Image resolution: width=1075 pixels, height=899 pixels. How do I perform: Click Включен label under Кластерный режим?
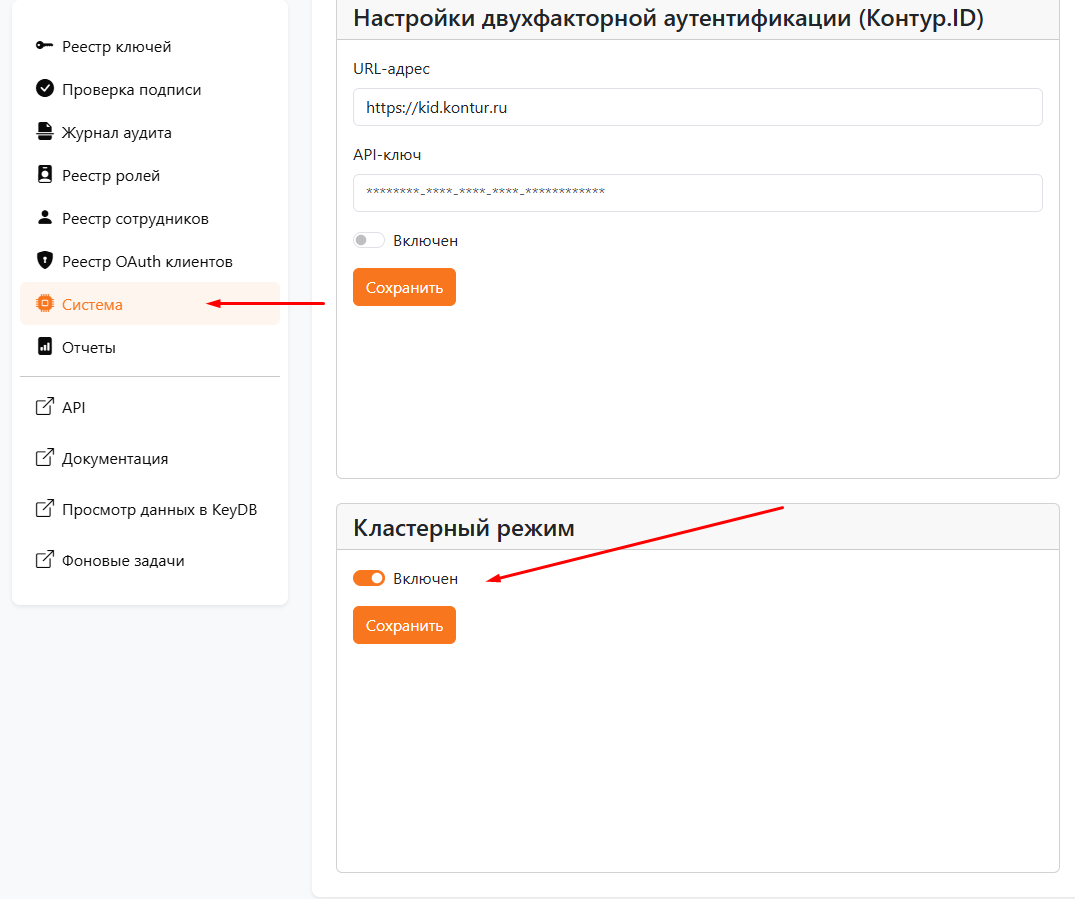click(426, 579)
